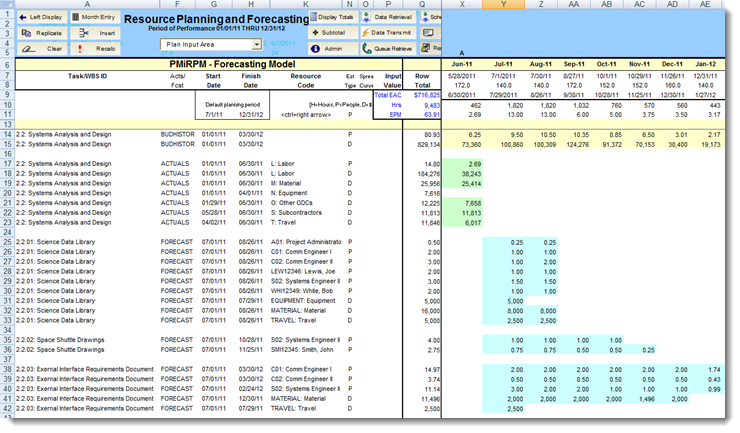The image size is (740, 433).
Task: Select the Jun-11 month header cell
Action: (462, 64)
